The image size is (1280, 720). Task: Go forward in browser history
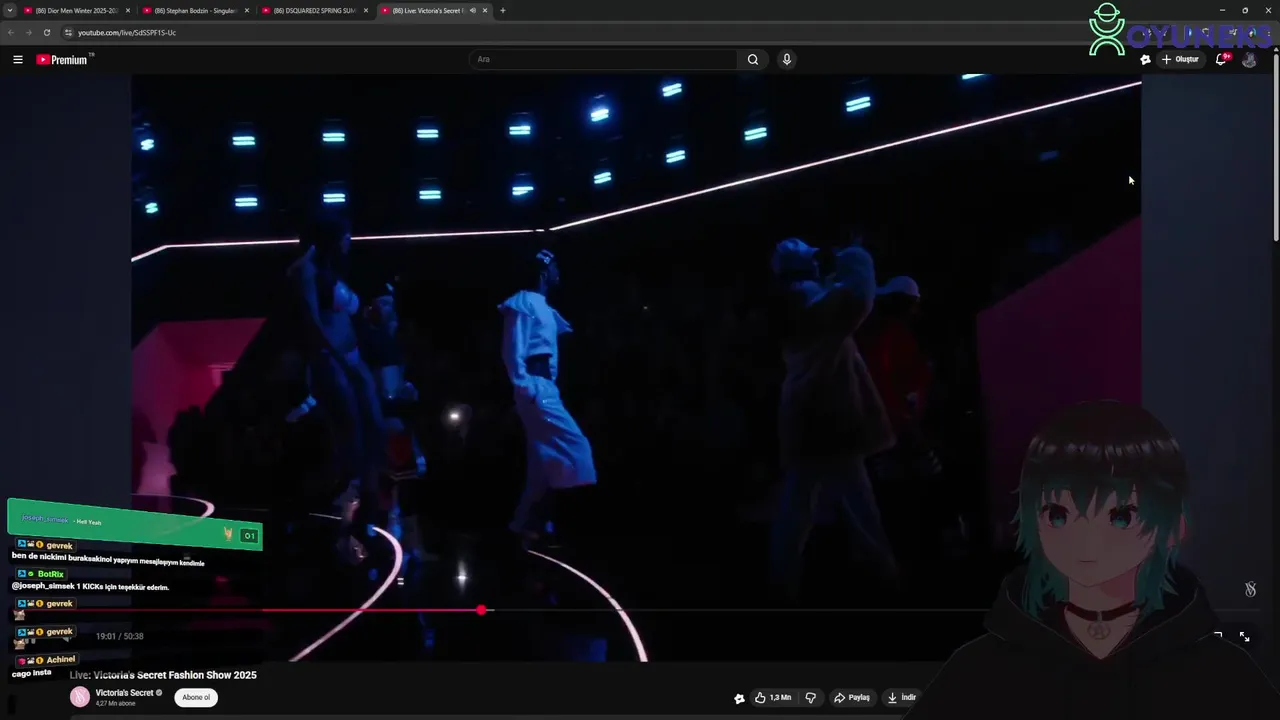pyautogui.click(x=29, y=33)
